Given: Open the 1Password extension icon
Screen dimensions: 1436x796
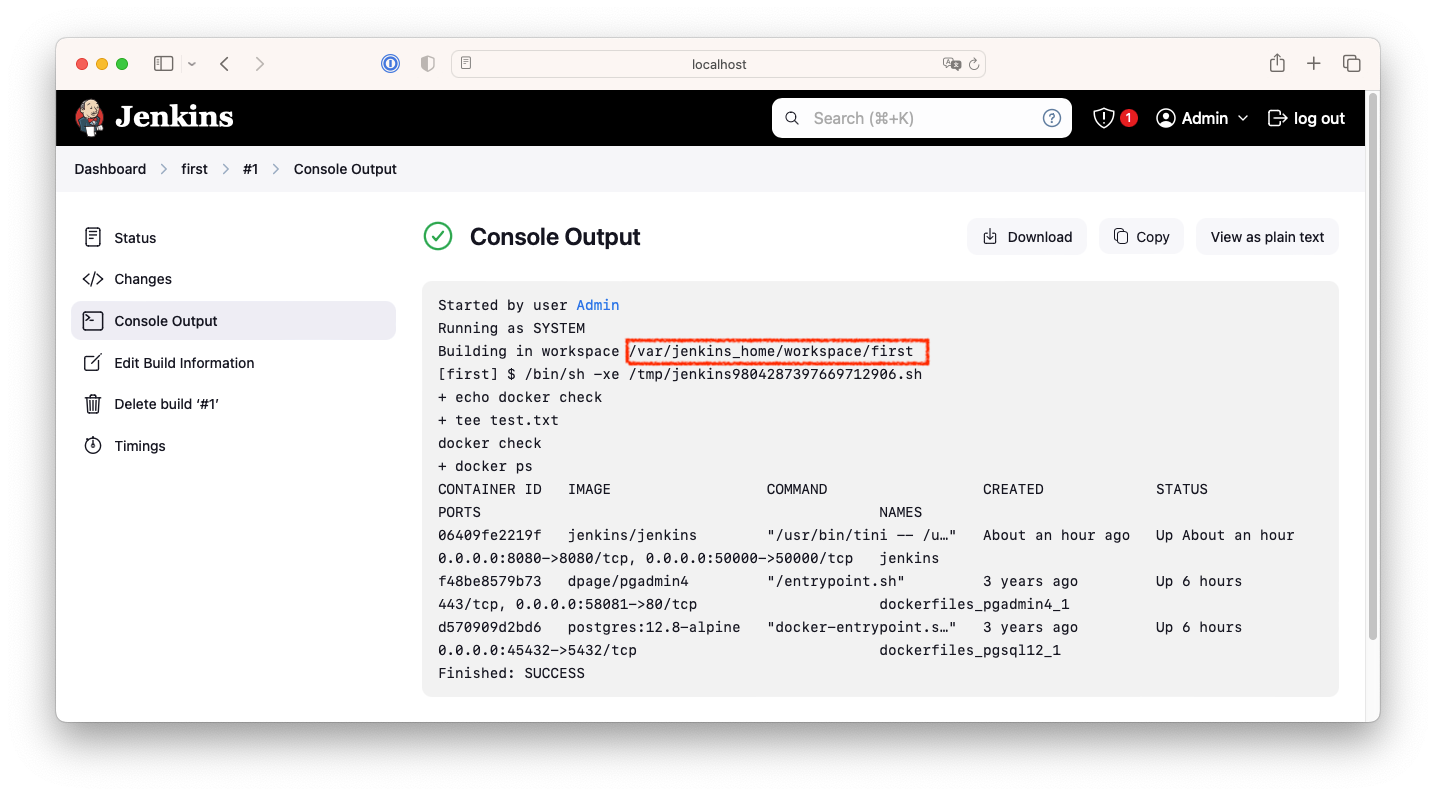Looking at the screenshot, I should [390, 64].
